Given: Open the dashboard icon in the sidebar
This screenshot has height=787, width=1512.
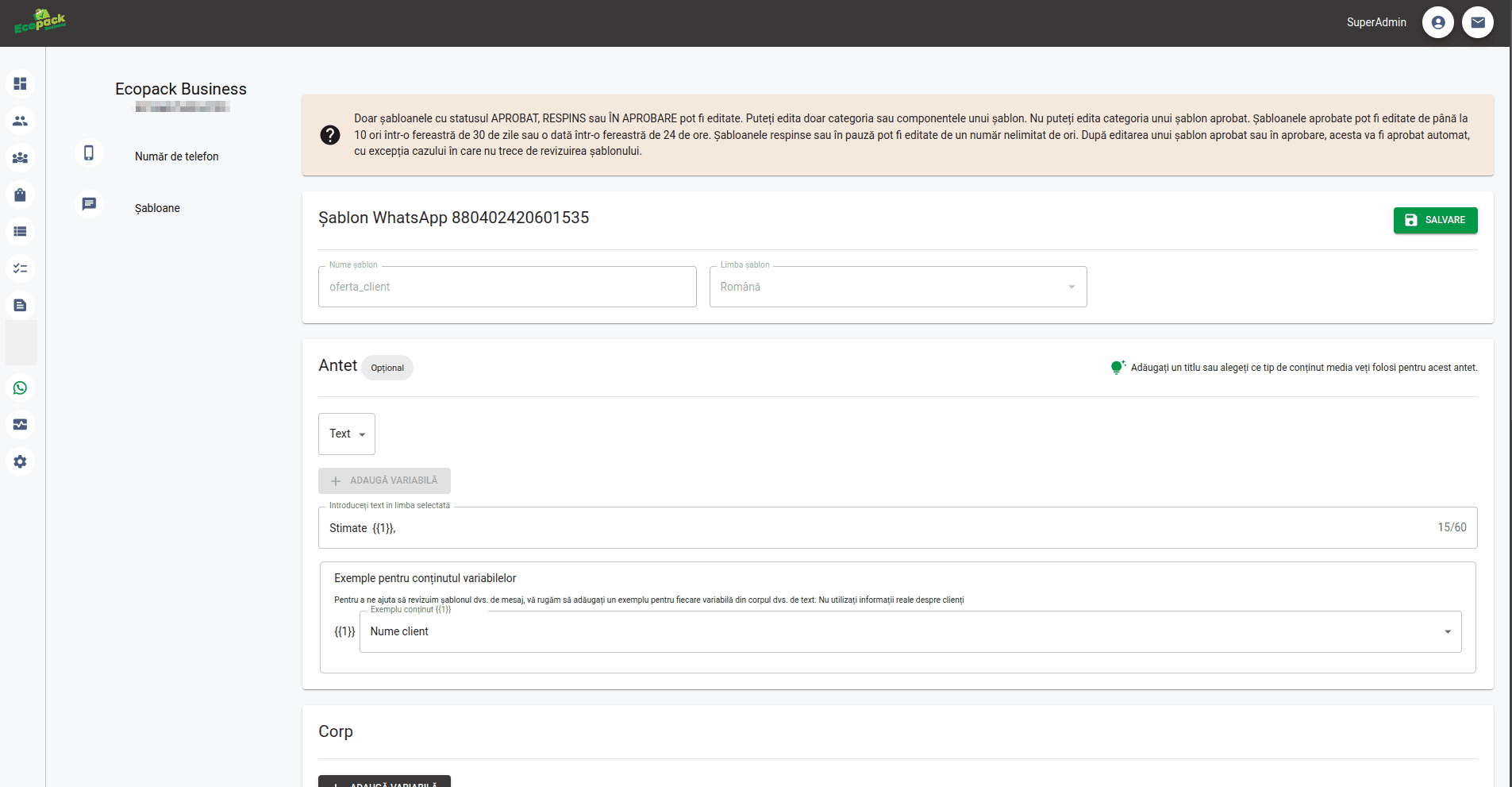Looking at the screenshot, I should pyautogui.click(x=20, y=83).
